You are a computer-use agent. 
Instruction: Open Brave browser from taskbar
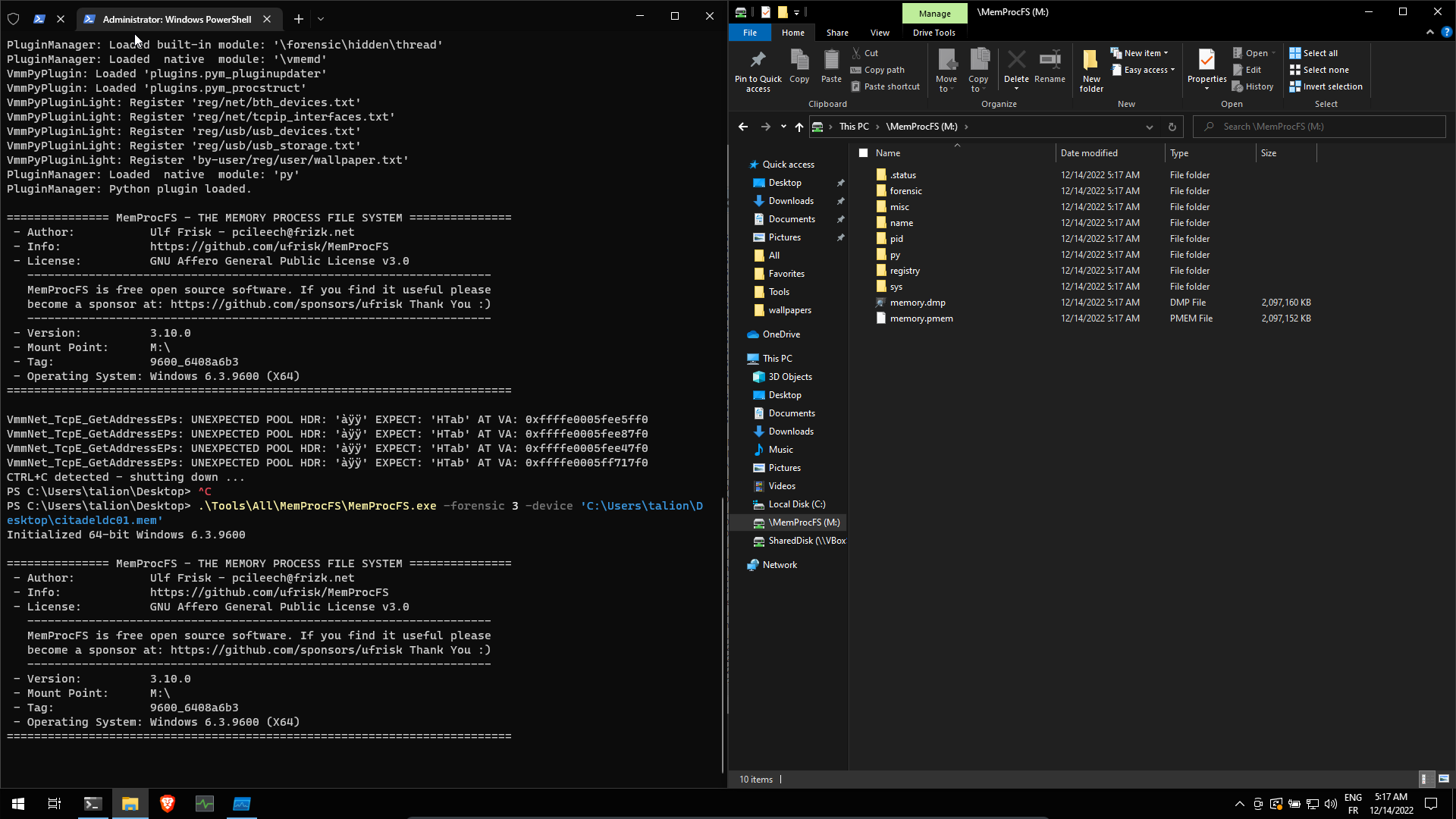tap(168, 804)
